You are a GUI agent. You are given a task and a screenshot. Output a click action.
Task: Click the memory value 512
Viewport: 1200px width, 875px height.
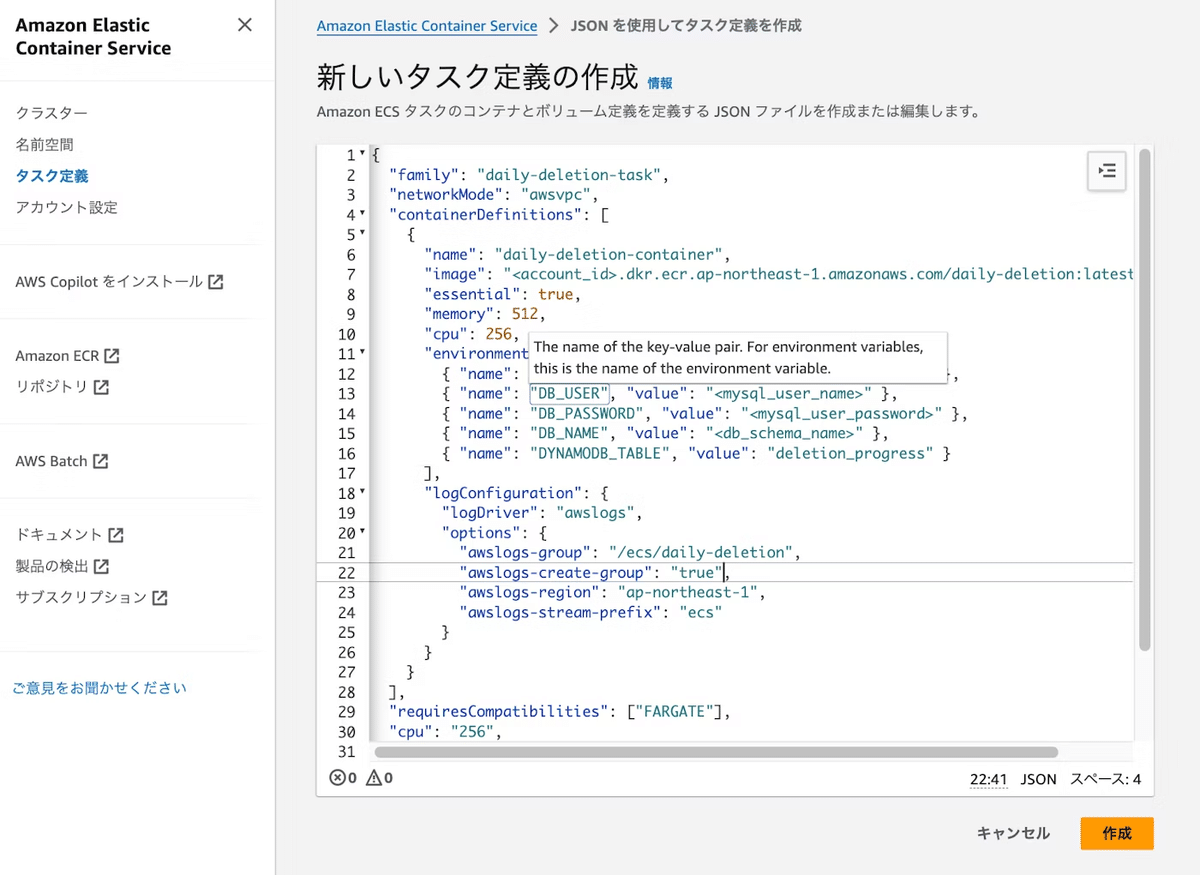tap(525, 314)
